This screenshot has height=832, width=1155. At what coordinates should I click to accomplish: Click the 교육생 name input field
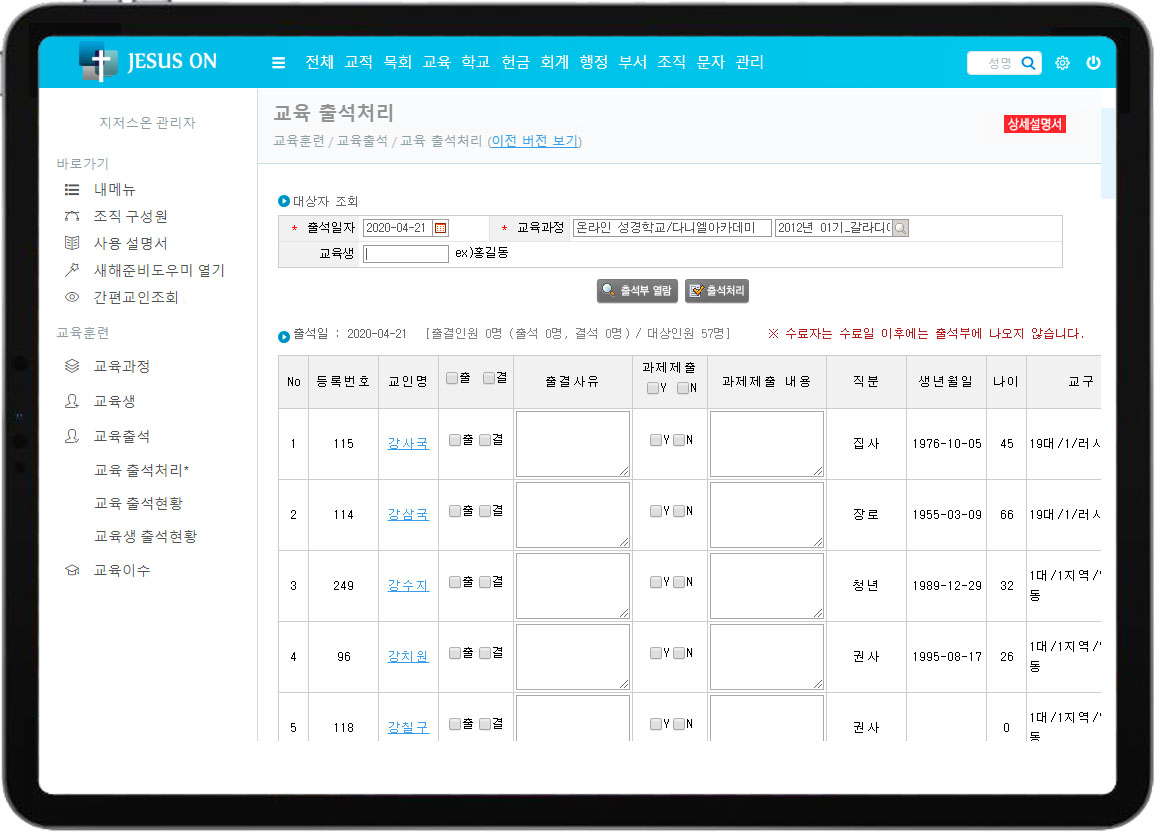tap(406, 254)
